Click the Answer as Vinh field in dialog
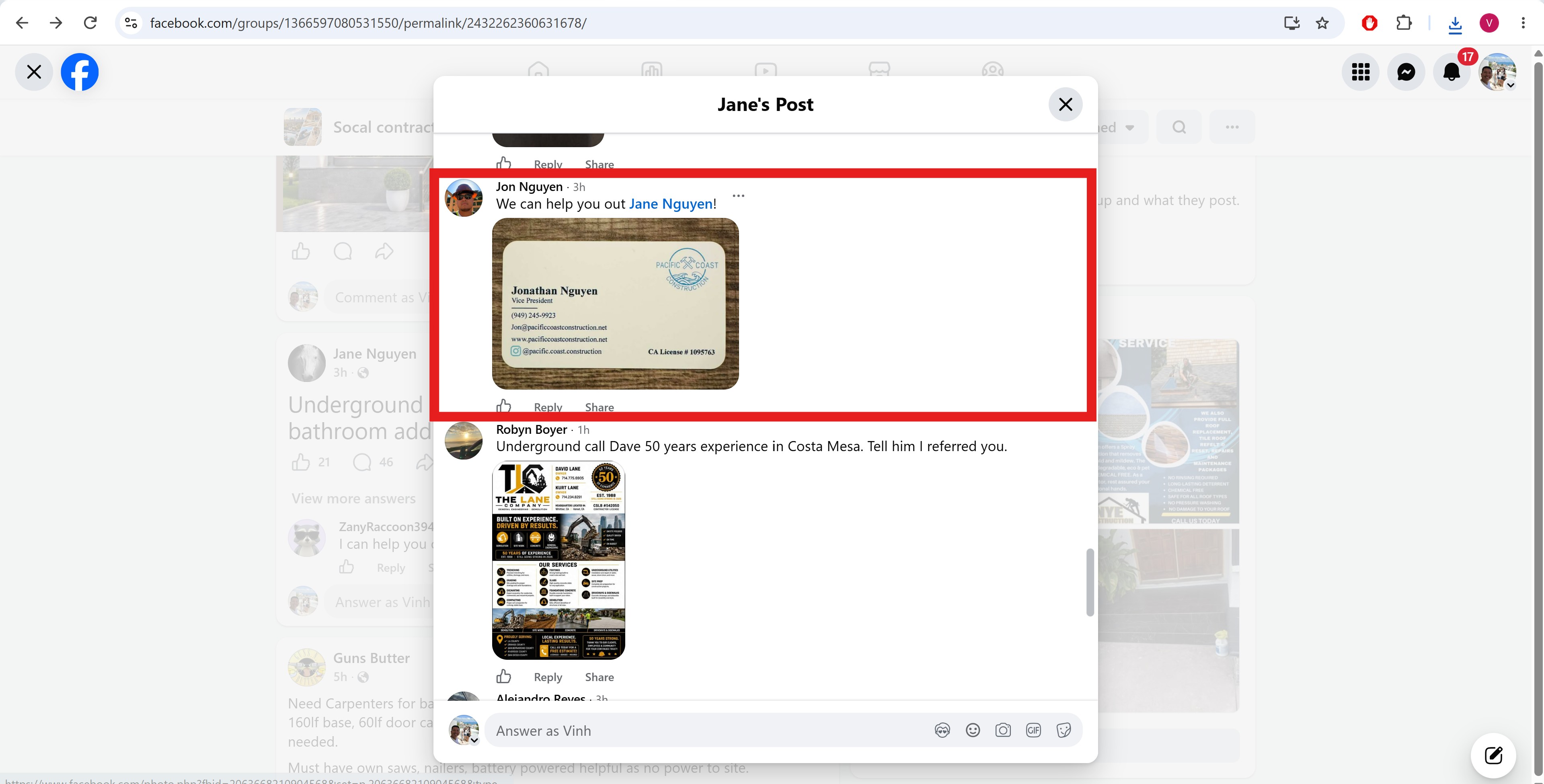The image size is (1544, 784). coord(707,731)
